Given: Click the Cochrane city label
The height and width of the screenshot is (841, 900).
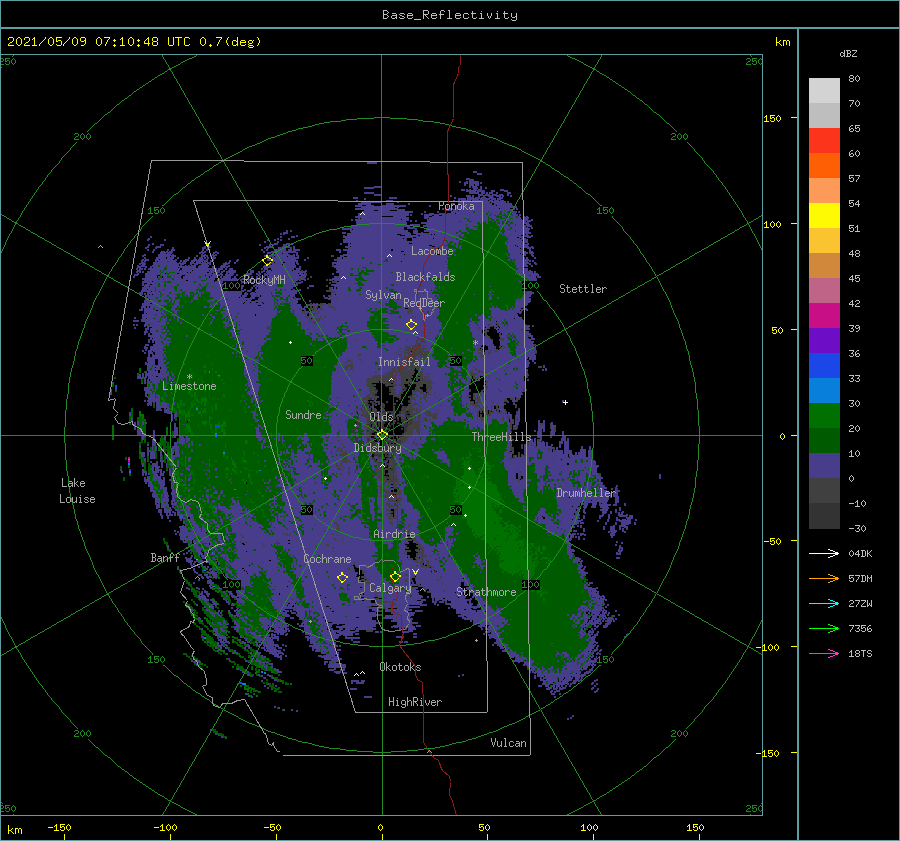Looking at the screenshot, I should coord(327,559).
